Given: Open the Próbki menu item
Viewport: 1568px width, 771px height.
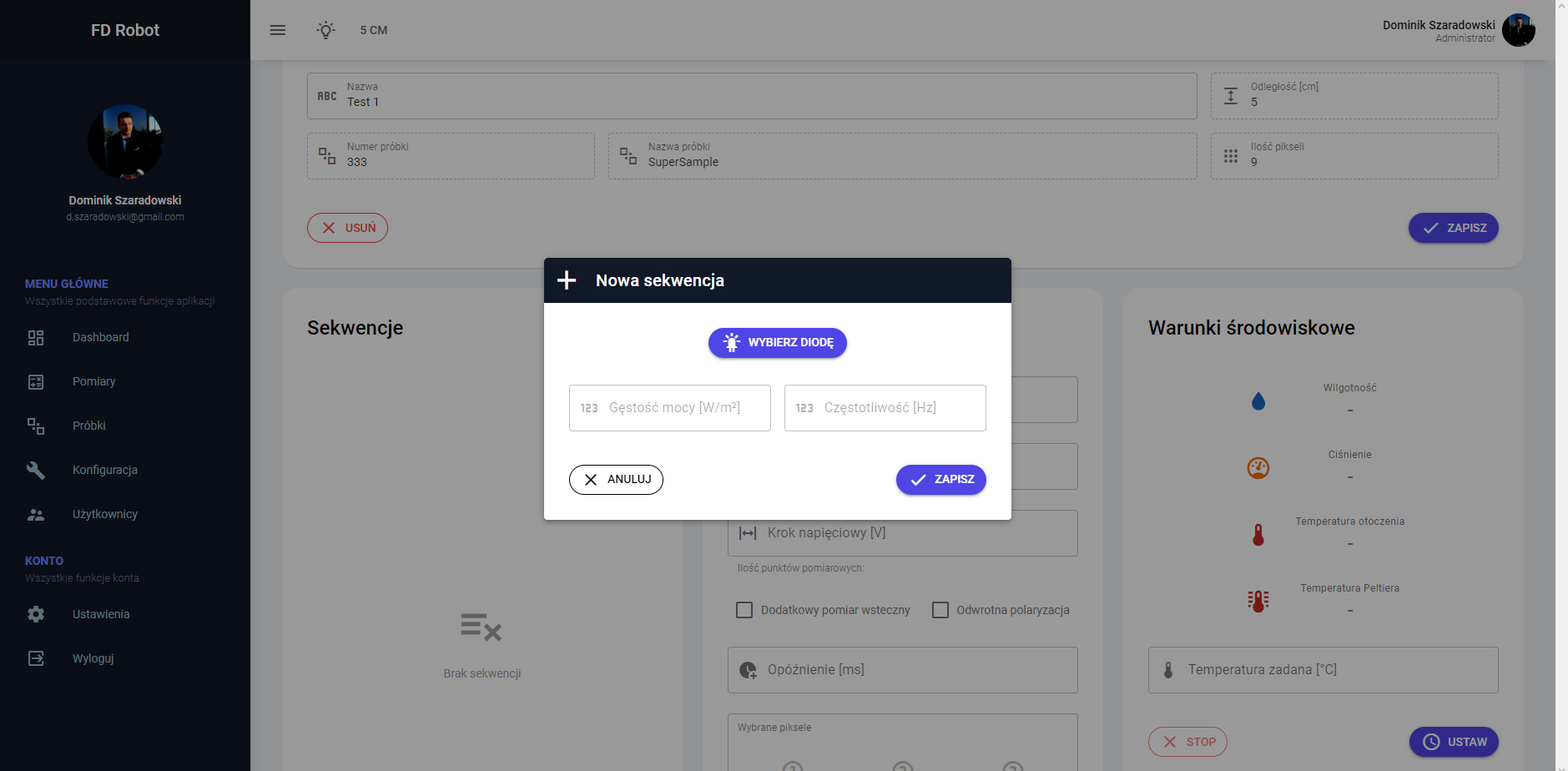Looking at the screenshot, I should (88, 426).
